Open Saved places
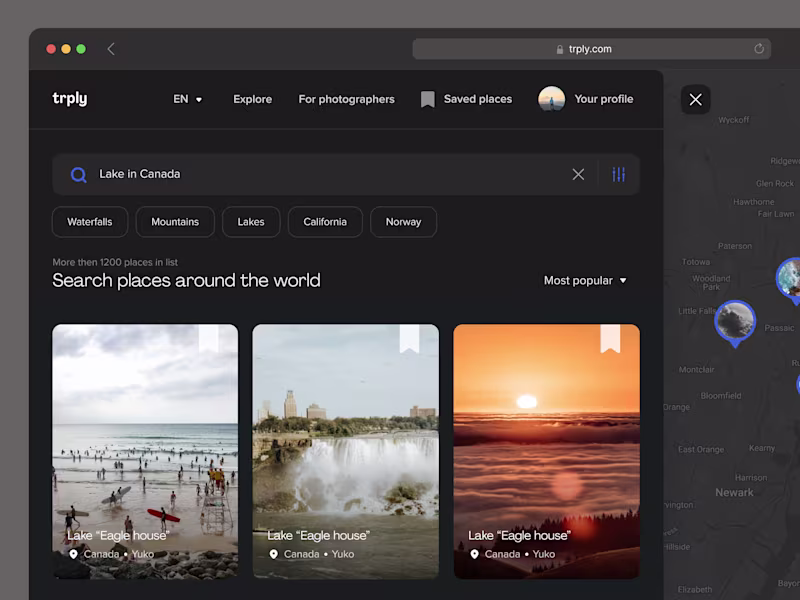Screen dimensions: 800x600 click(x=478, y=99)
